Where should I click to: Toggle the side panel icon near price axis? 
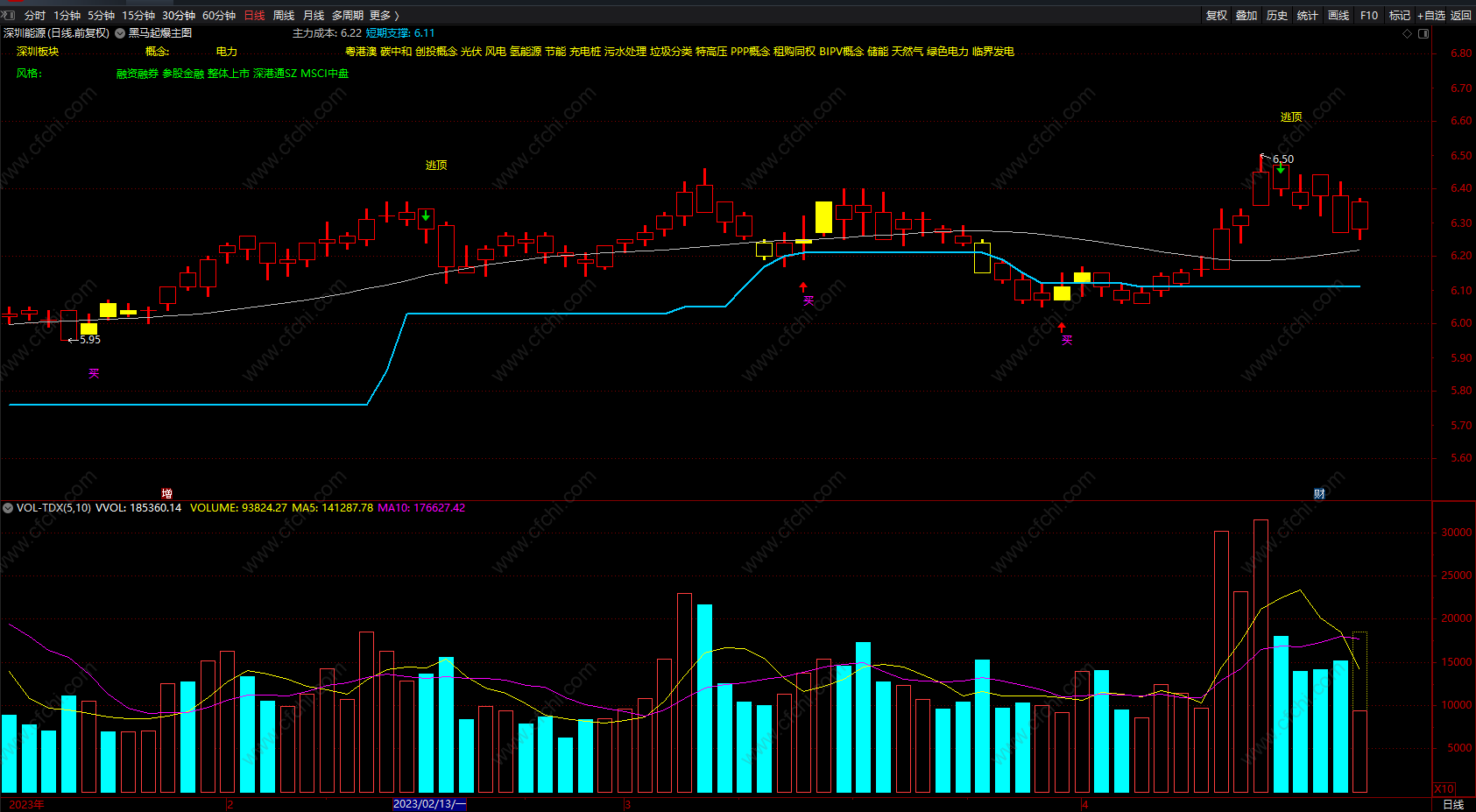(x=1423, y=33)
